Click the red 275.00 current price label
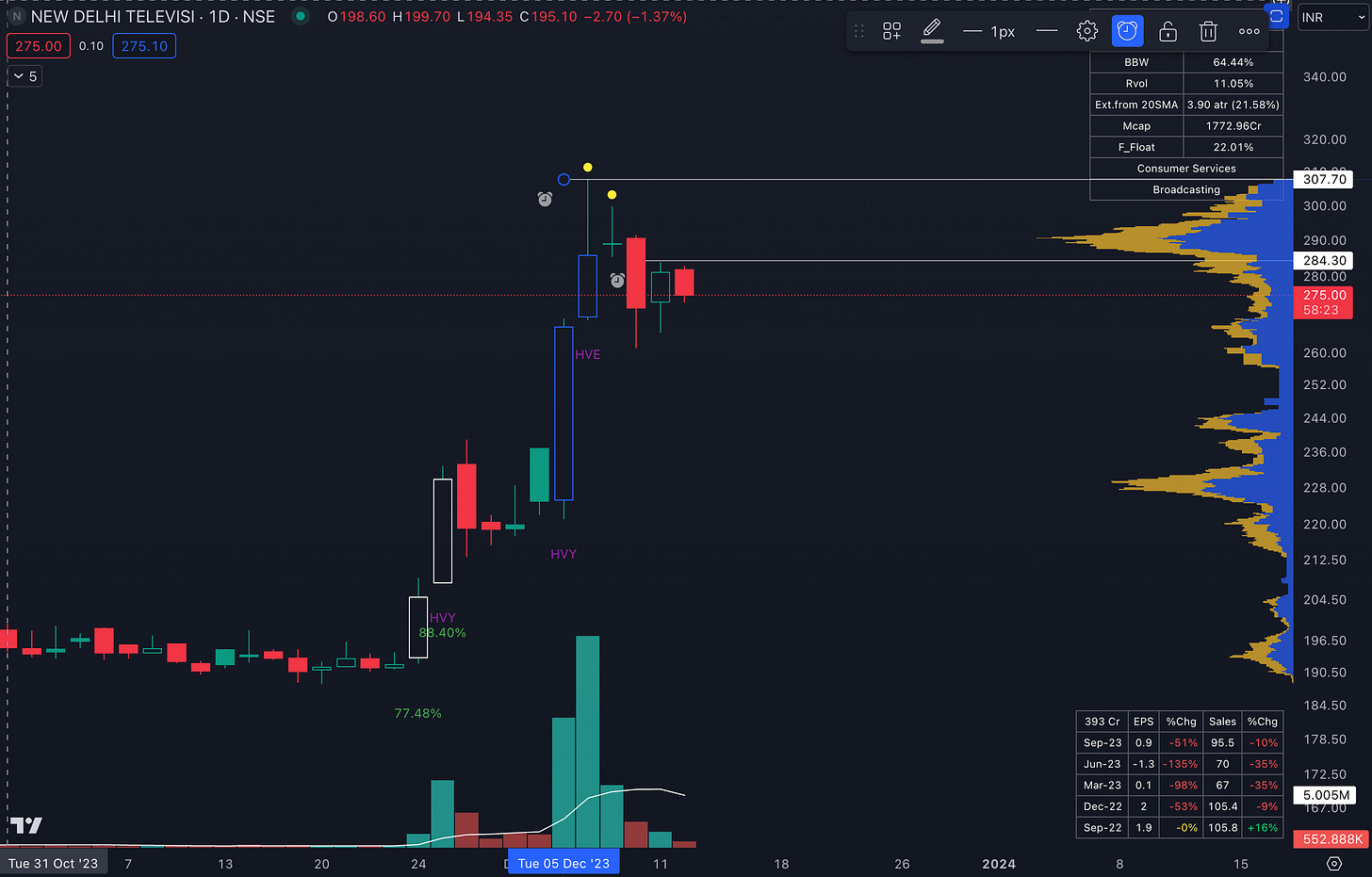Image resolution: width=1372 pixels, height=877 pixels. tap(1324, 301)
